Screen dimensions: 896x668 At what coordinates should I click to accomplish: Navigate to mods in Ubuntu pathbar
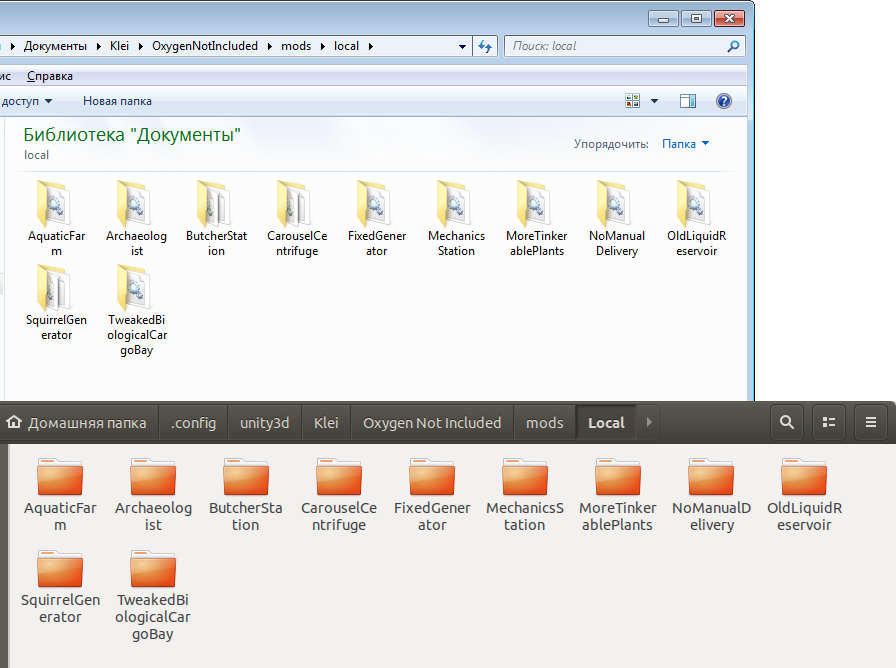tap(545, 422)
